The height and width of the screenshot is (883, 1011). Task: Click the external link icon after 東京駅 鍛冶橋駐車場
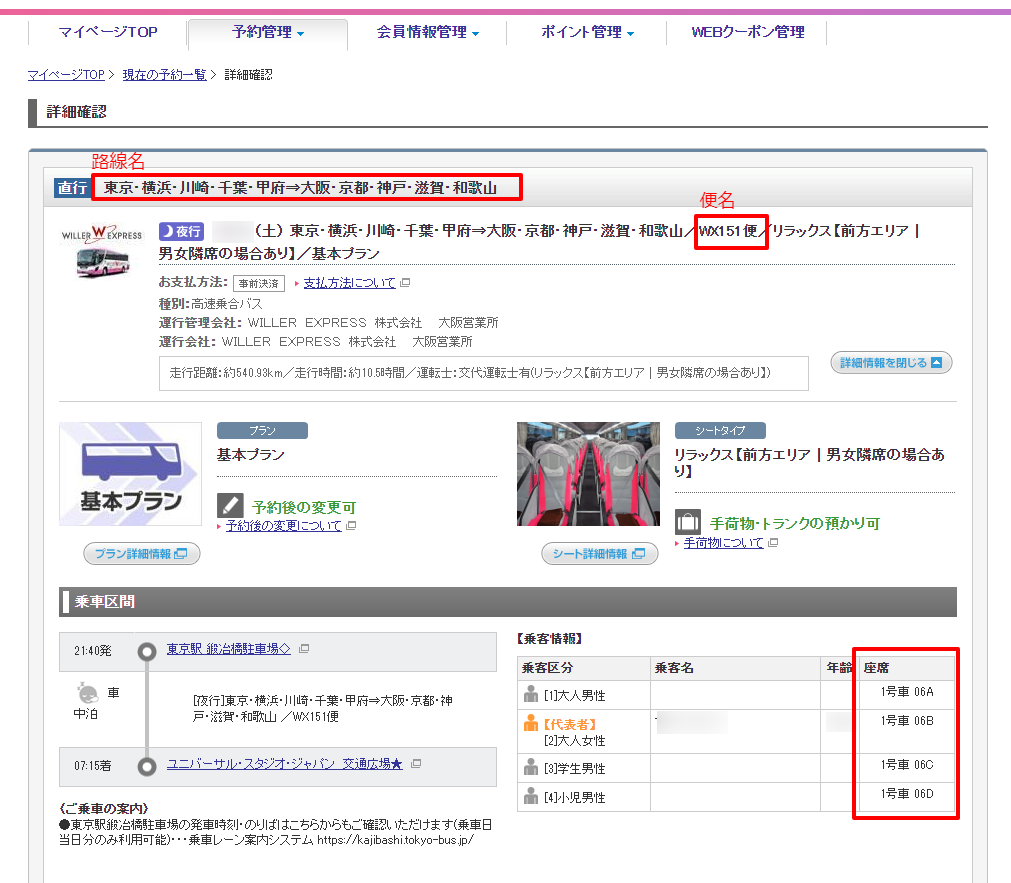(x=304, y=649)
